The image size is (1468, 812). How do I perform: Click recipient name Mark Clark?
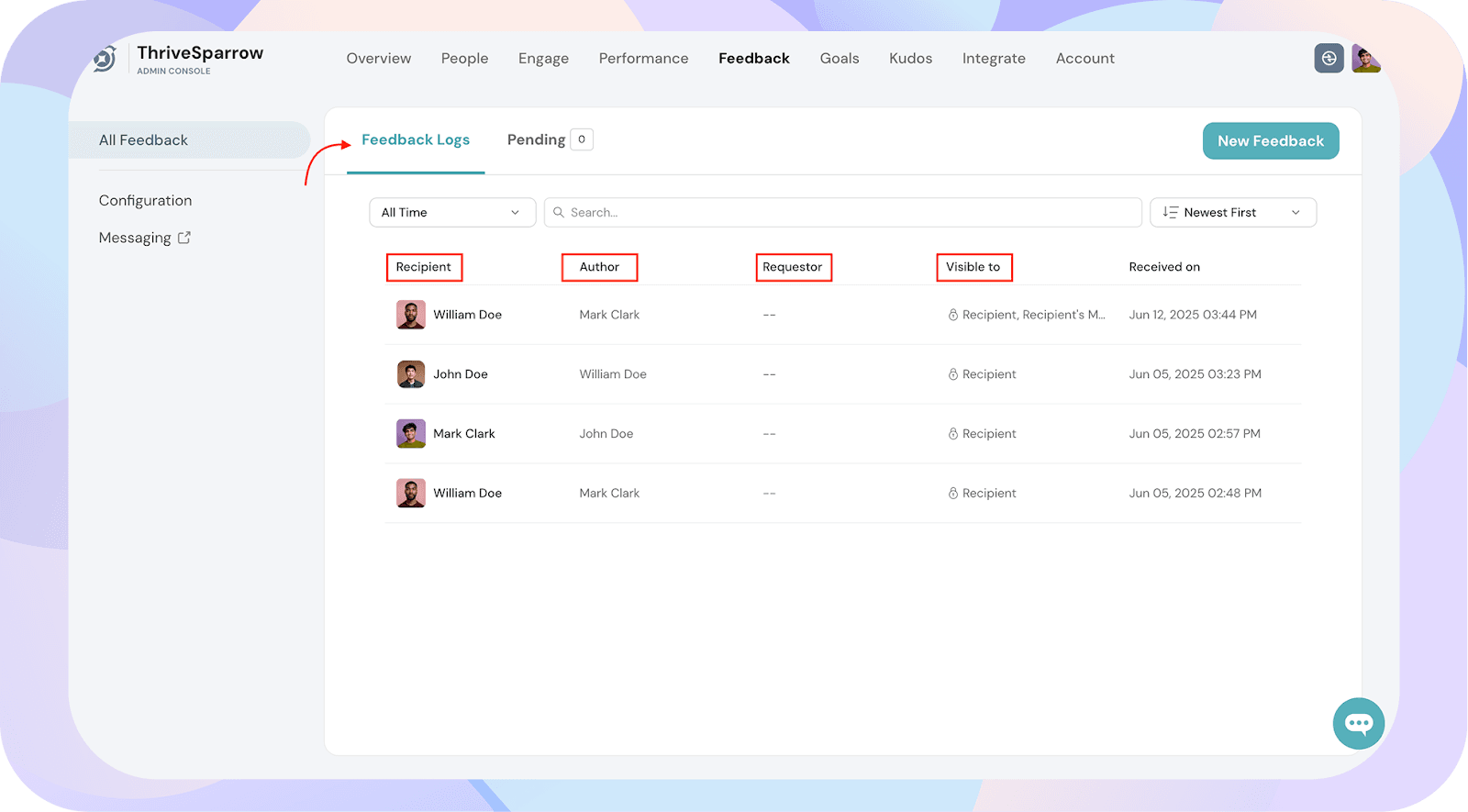tap(464, 434)
